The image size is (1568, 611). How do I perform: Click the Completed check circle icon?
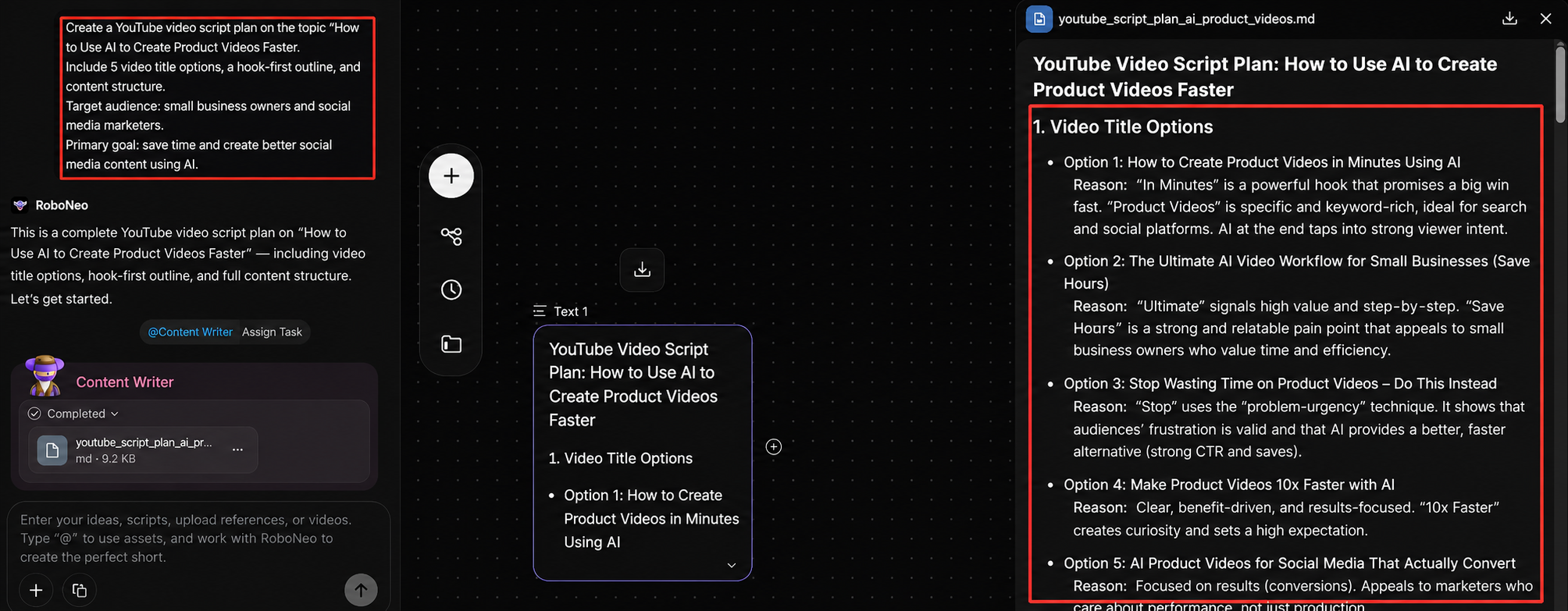tap(34, 414)
